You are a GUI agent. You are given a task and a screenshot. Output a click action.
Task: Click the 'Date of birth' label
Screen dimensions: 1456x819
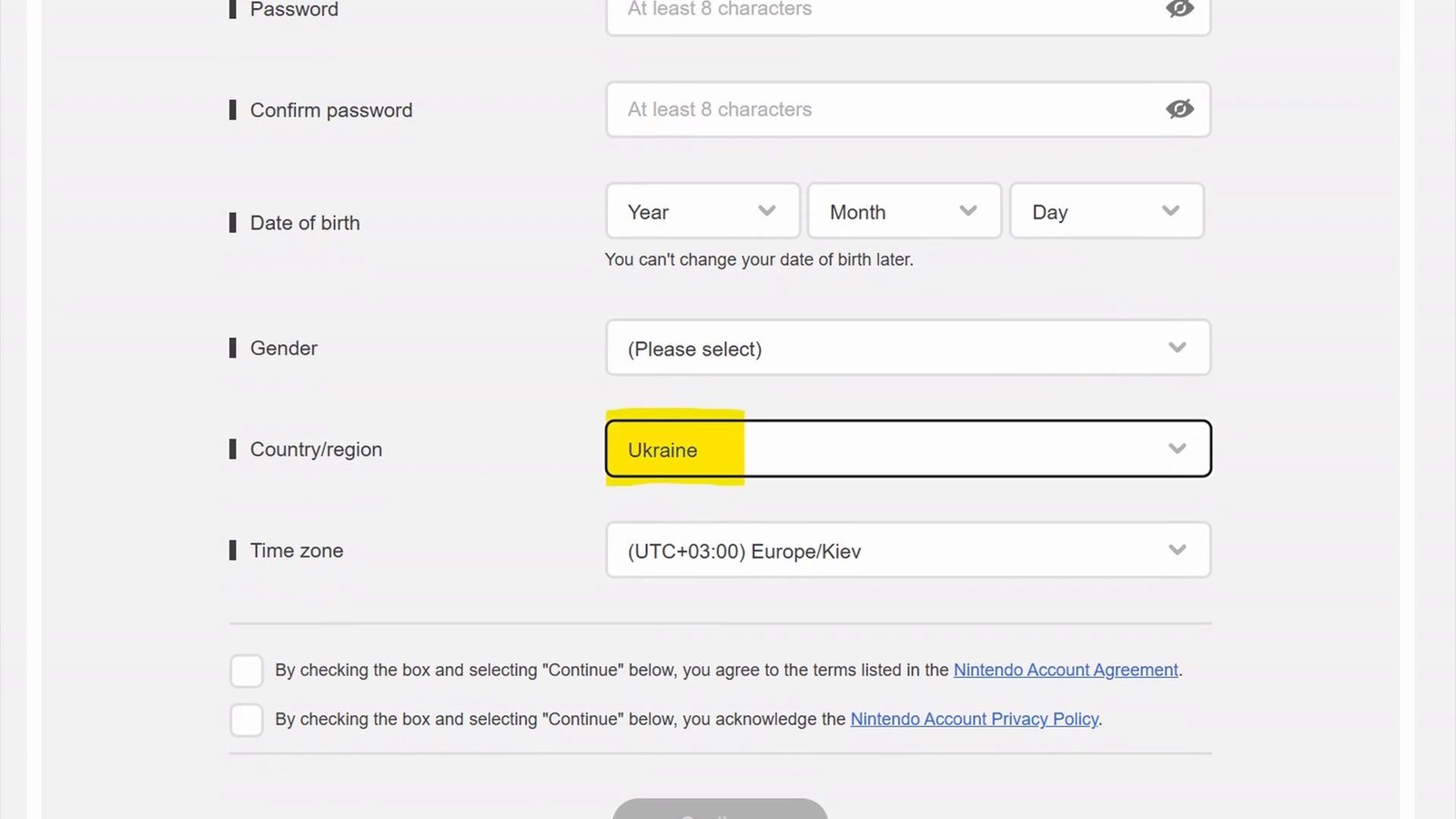(x=305, y=223)
